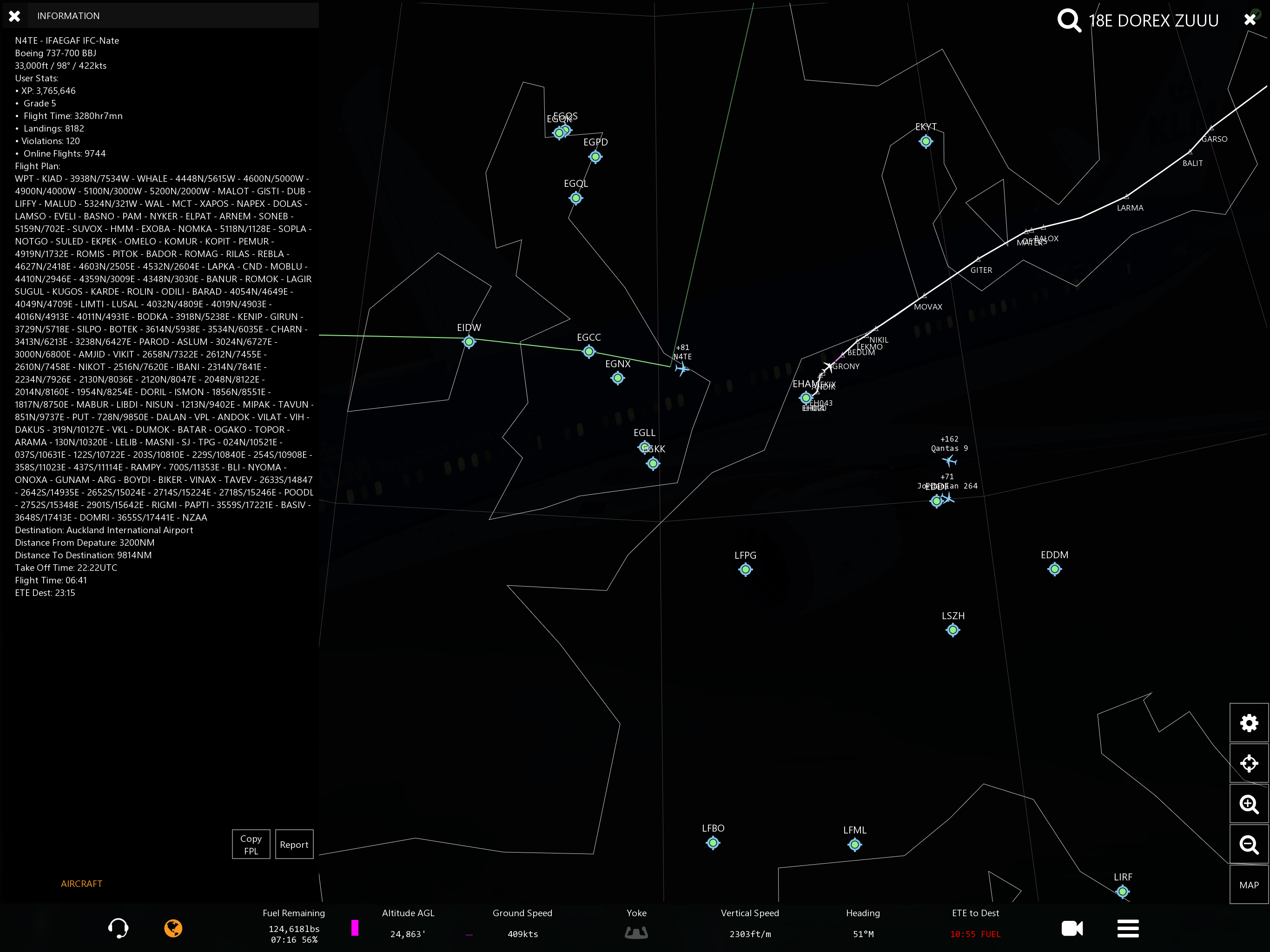Click the LFPG airport marker
1270x952 pixels.
pyautogui.click(x=745, y=569)
